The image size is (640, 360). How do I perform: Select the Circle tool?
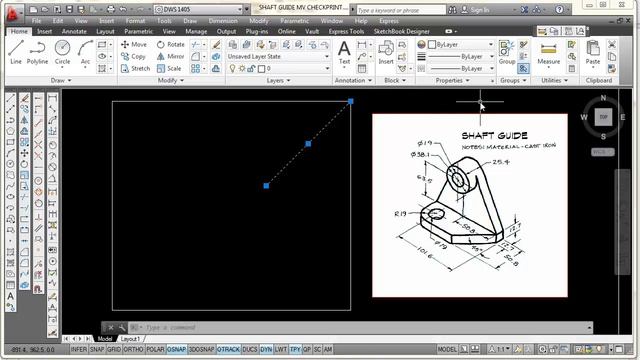[62, 53]
